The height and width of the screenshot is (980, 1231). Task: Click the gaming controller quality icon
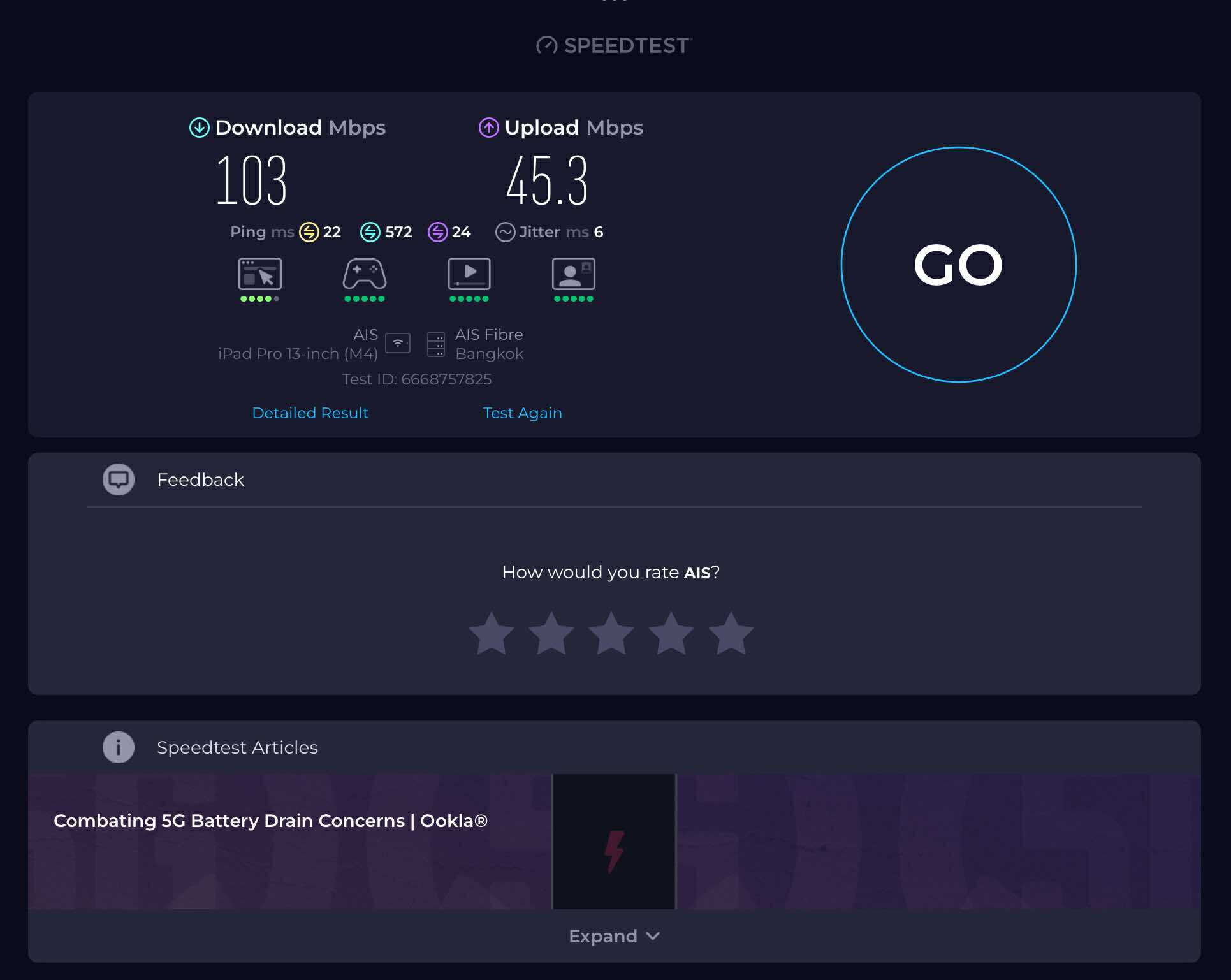click(365, 274)
